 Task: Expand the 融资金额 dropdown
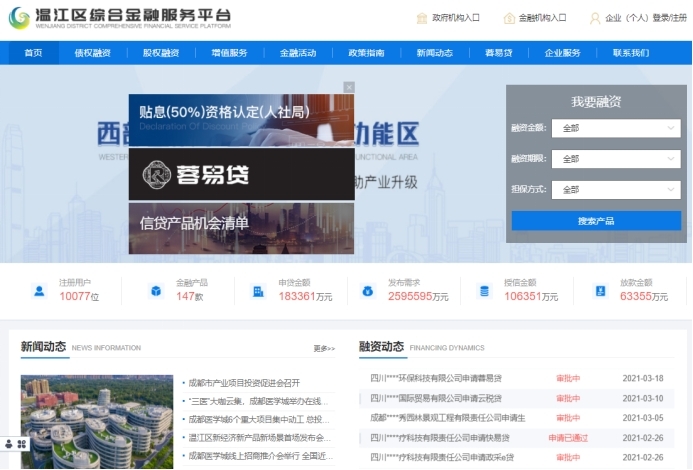point(615,128)
